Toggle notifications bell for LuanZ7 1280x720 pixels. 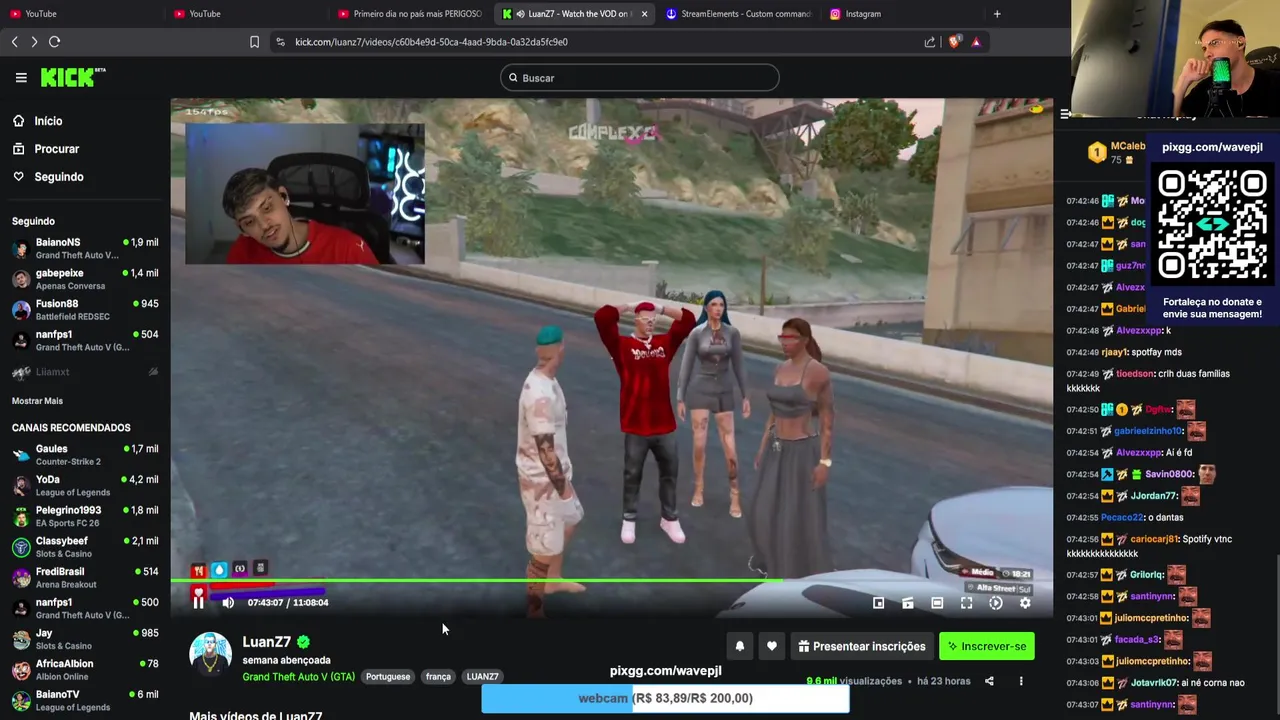tap(740, 647)
